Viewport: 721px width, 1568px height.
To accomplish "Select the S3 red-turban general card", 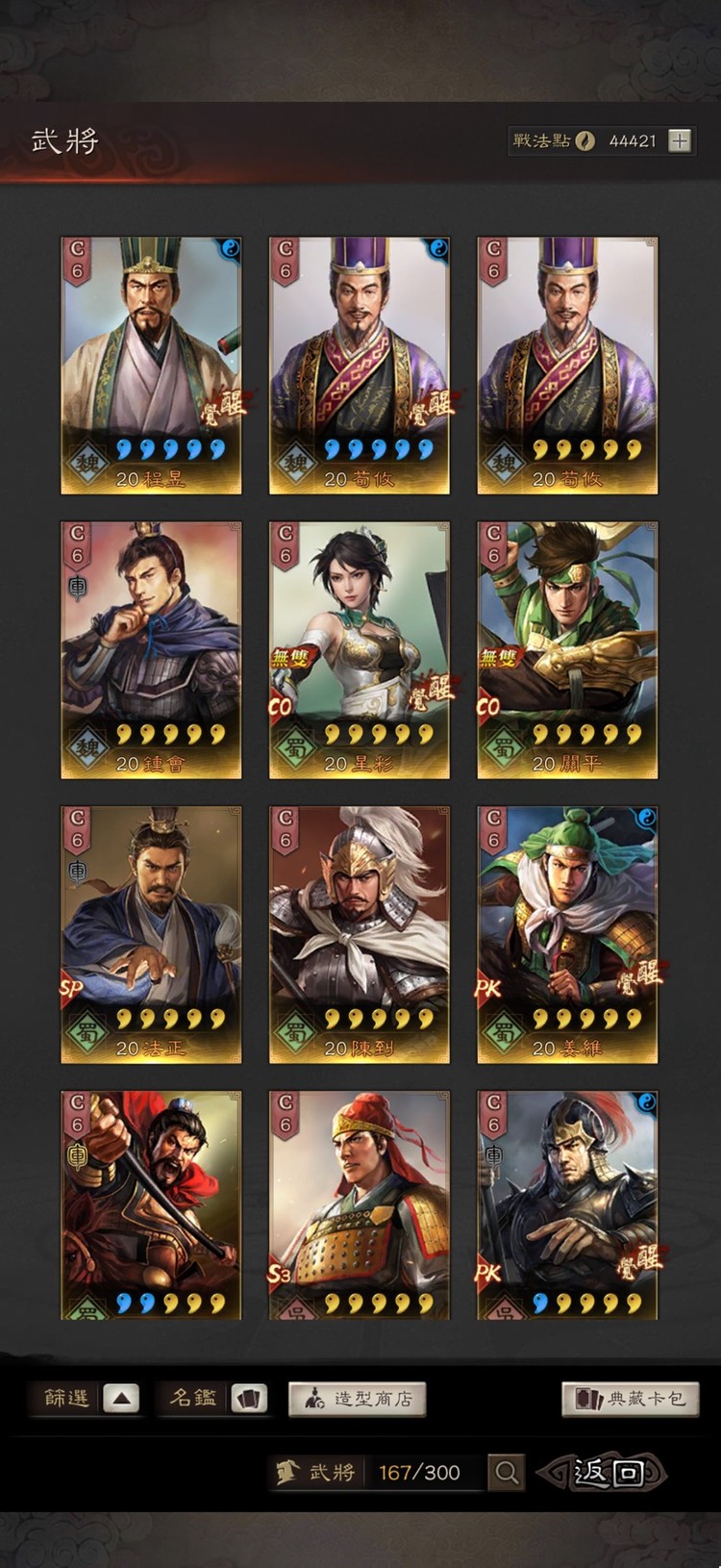I will point(359,1204).
